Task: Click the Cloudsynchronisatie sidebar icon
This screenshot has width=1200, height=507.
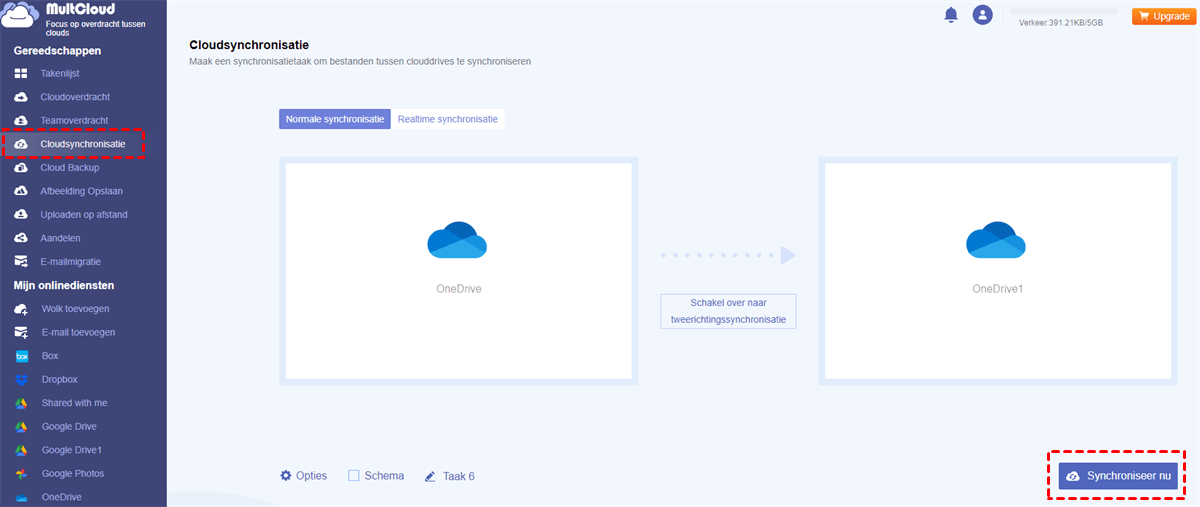Action: 21,144
